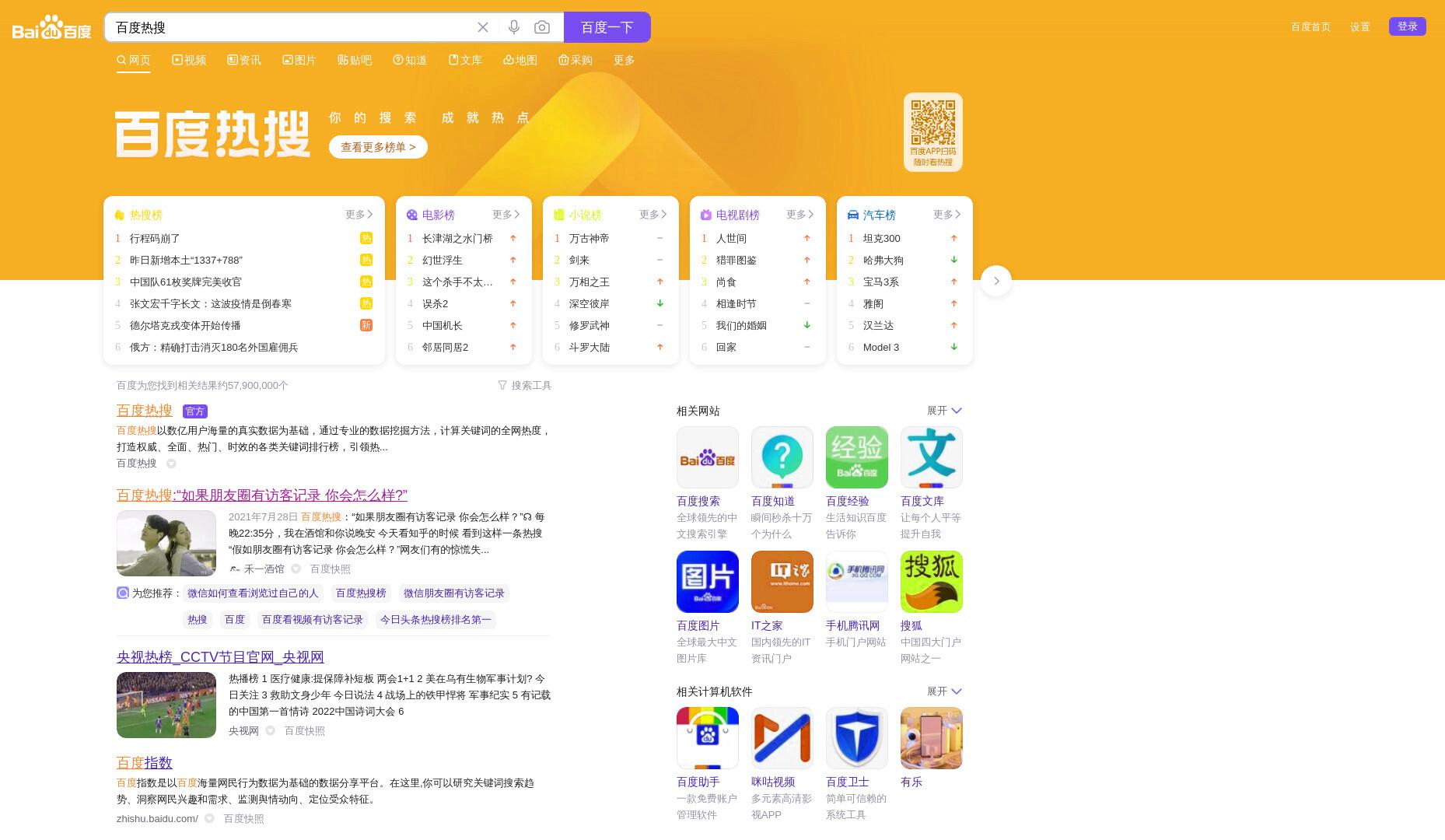This screenshot has width=1445, height=840.
Task: Open 百度快照 for 百度指数 result
Action: [x=244, y=819]
